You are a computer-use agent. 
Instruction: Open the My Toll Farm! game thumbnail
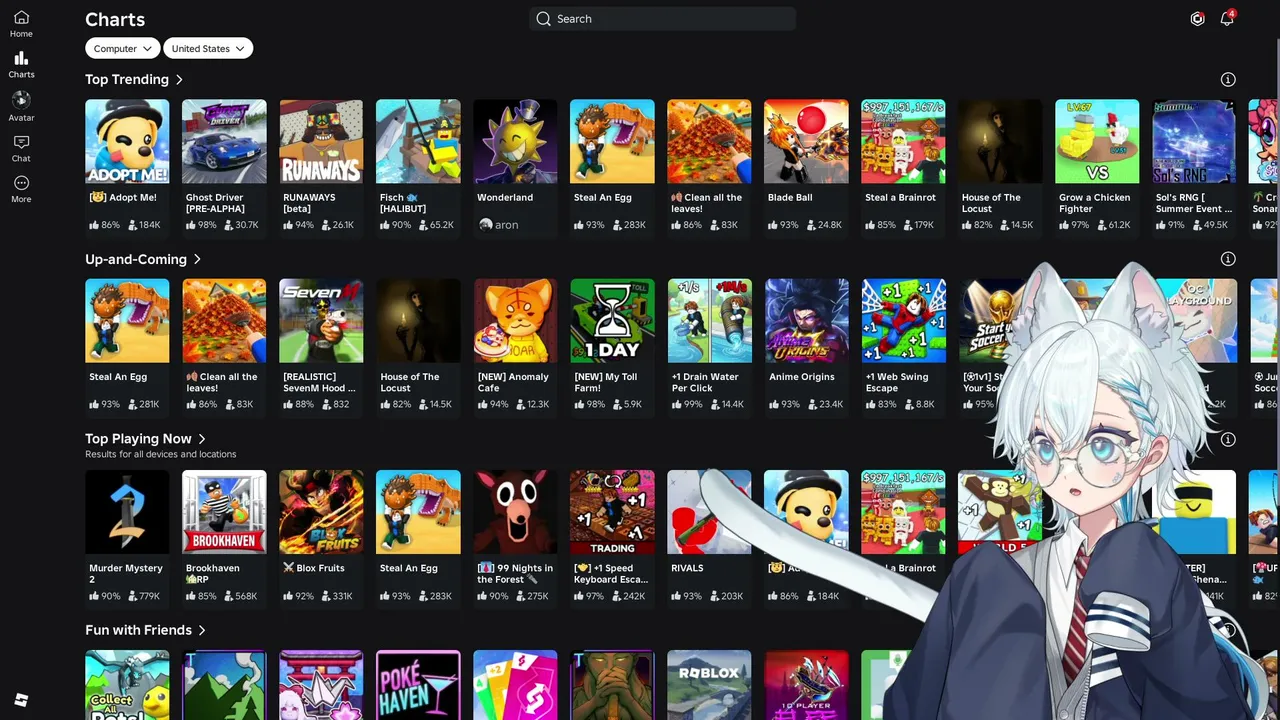point(612,321)
